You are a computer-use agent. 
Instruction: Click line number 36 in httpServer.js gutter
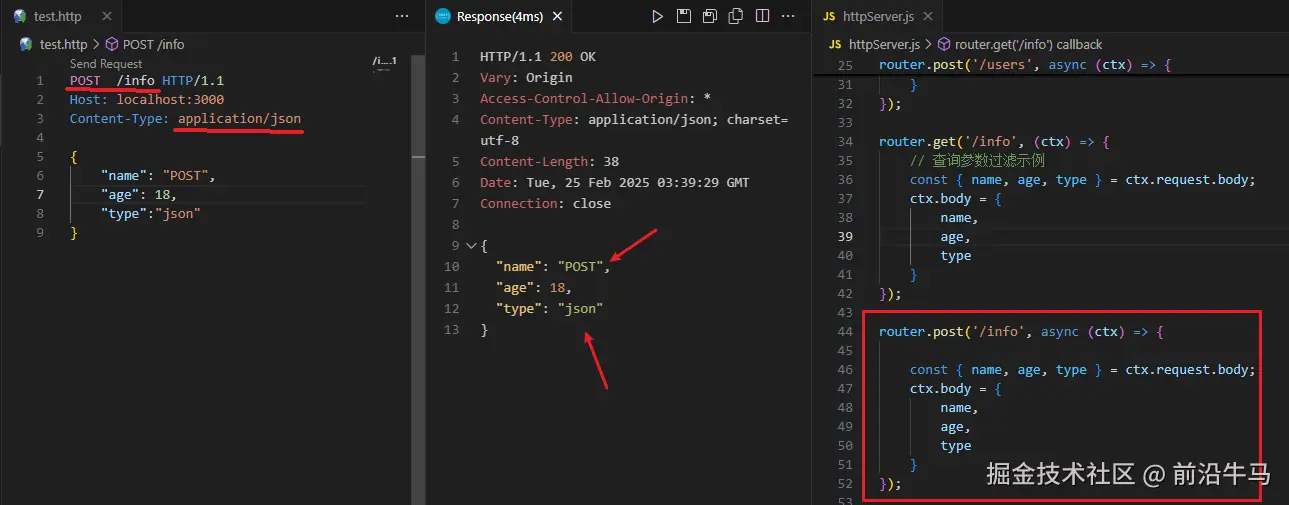point(845,179)
